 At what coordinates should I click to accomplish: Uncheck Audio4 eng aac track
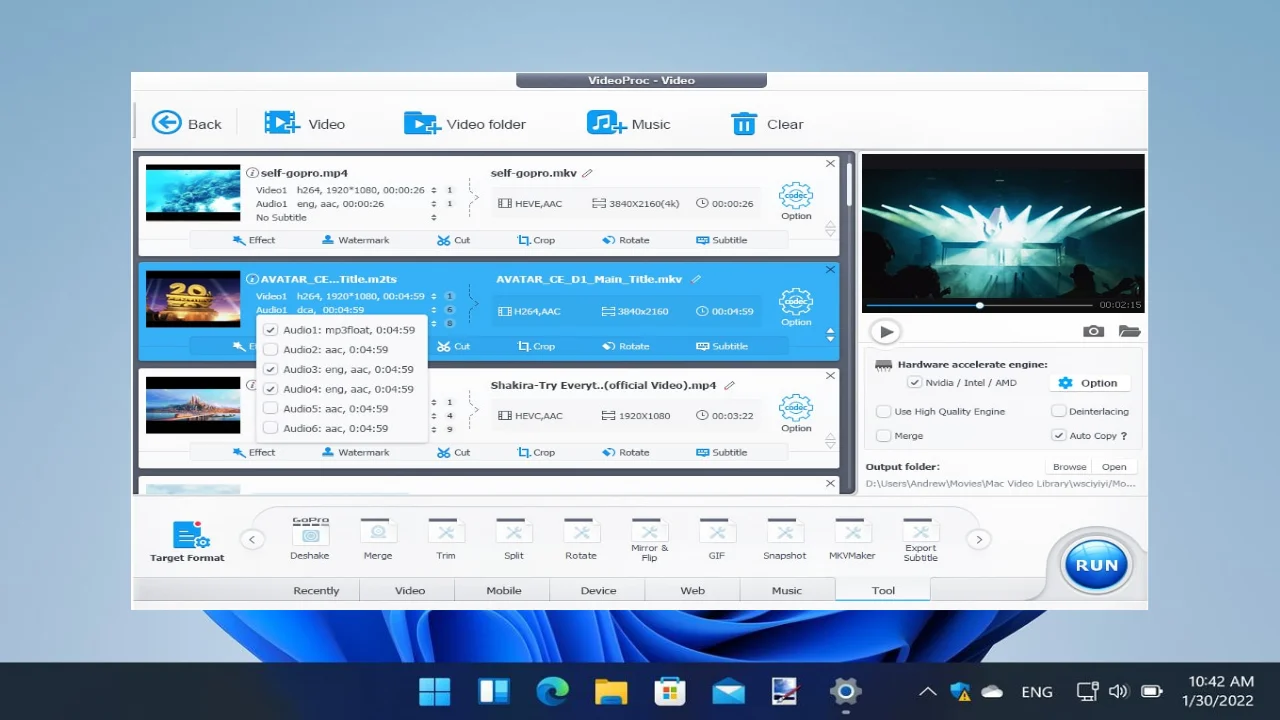point(270,389)
